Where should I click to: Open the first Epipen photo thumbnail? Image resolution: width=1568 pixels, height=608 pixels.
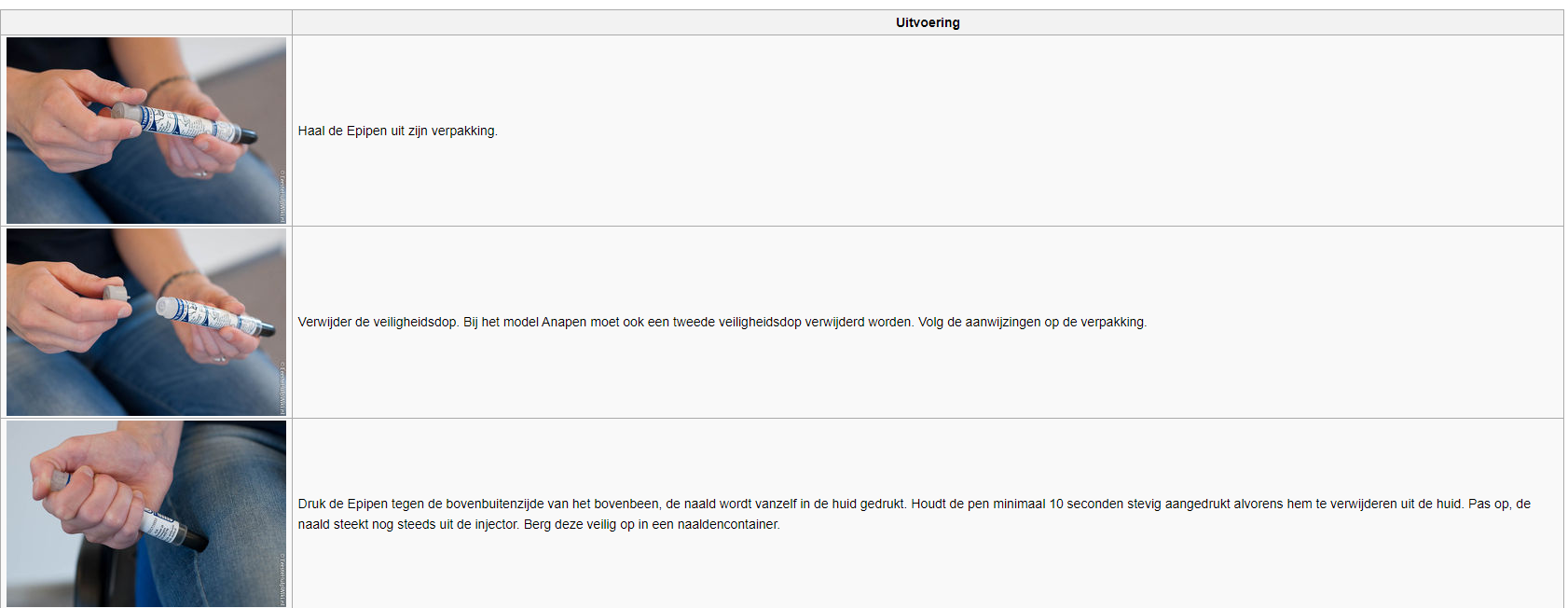click(146, 131)
